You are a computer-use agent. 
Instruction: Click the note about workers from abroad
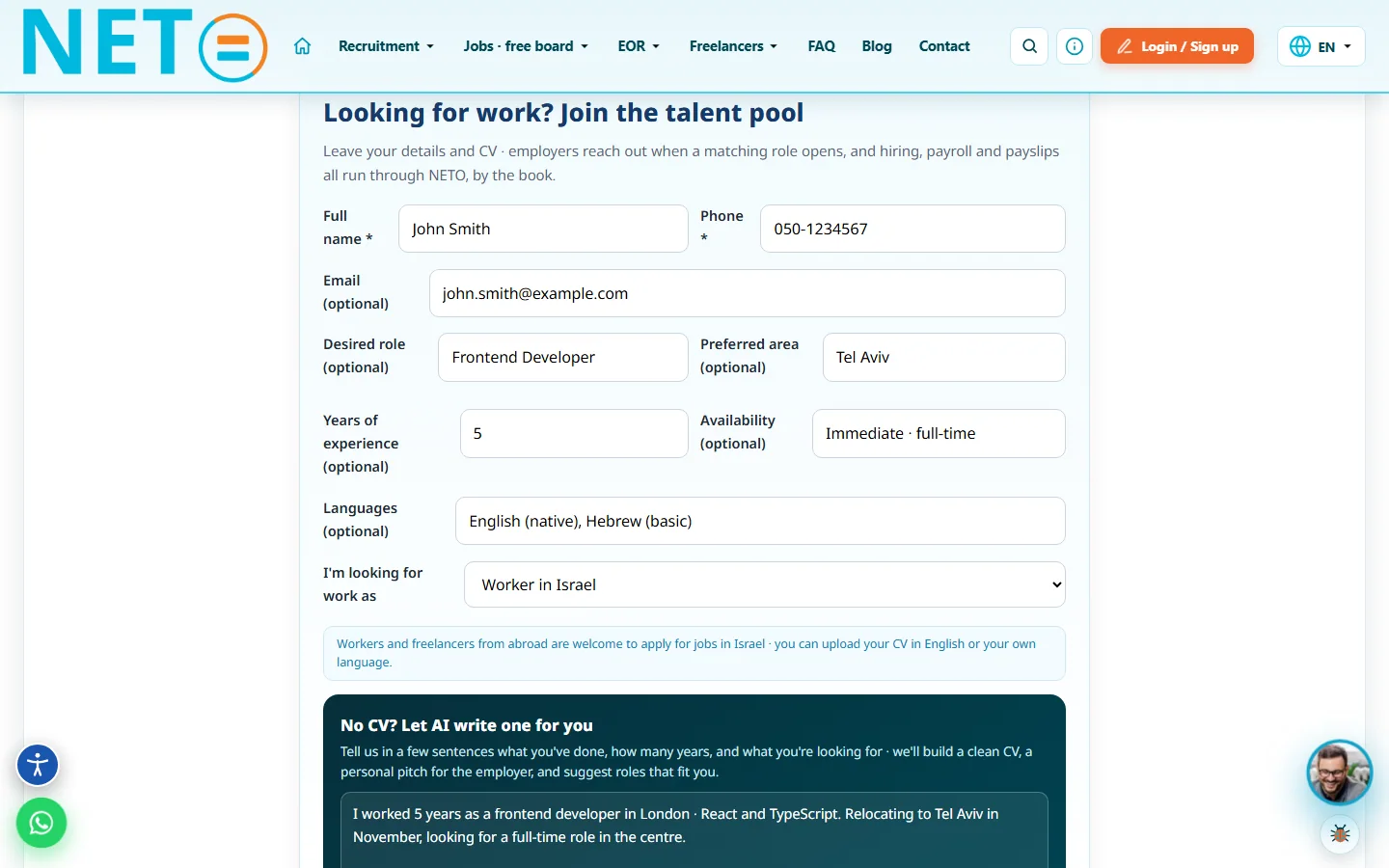click(x=694, y=653)
